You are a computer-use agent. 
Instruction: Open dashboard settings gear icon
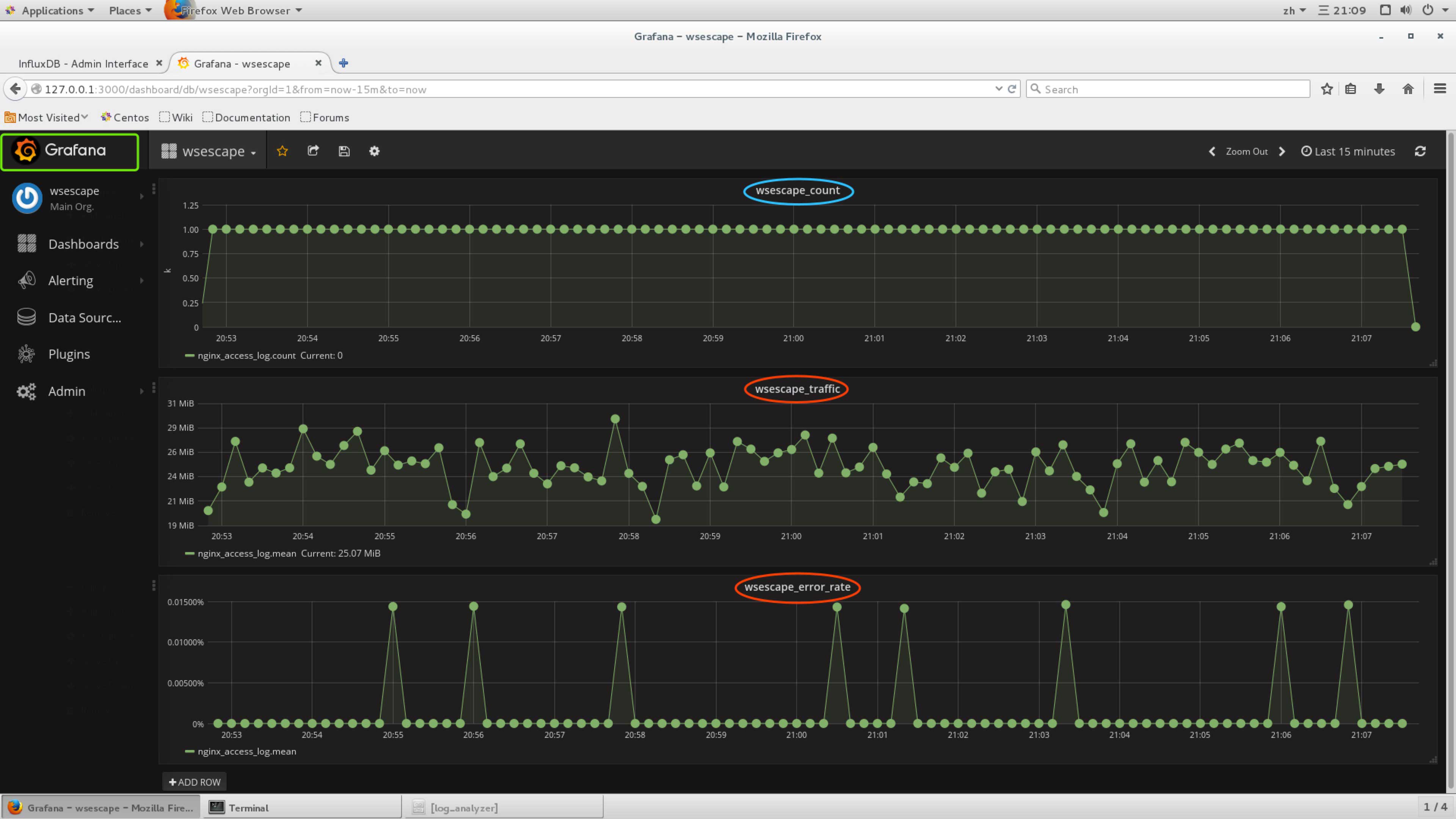374,151
